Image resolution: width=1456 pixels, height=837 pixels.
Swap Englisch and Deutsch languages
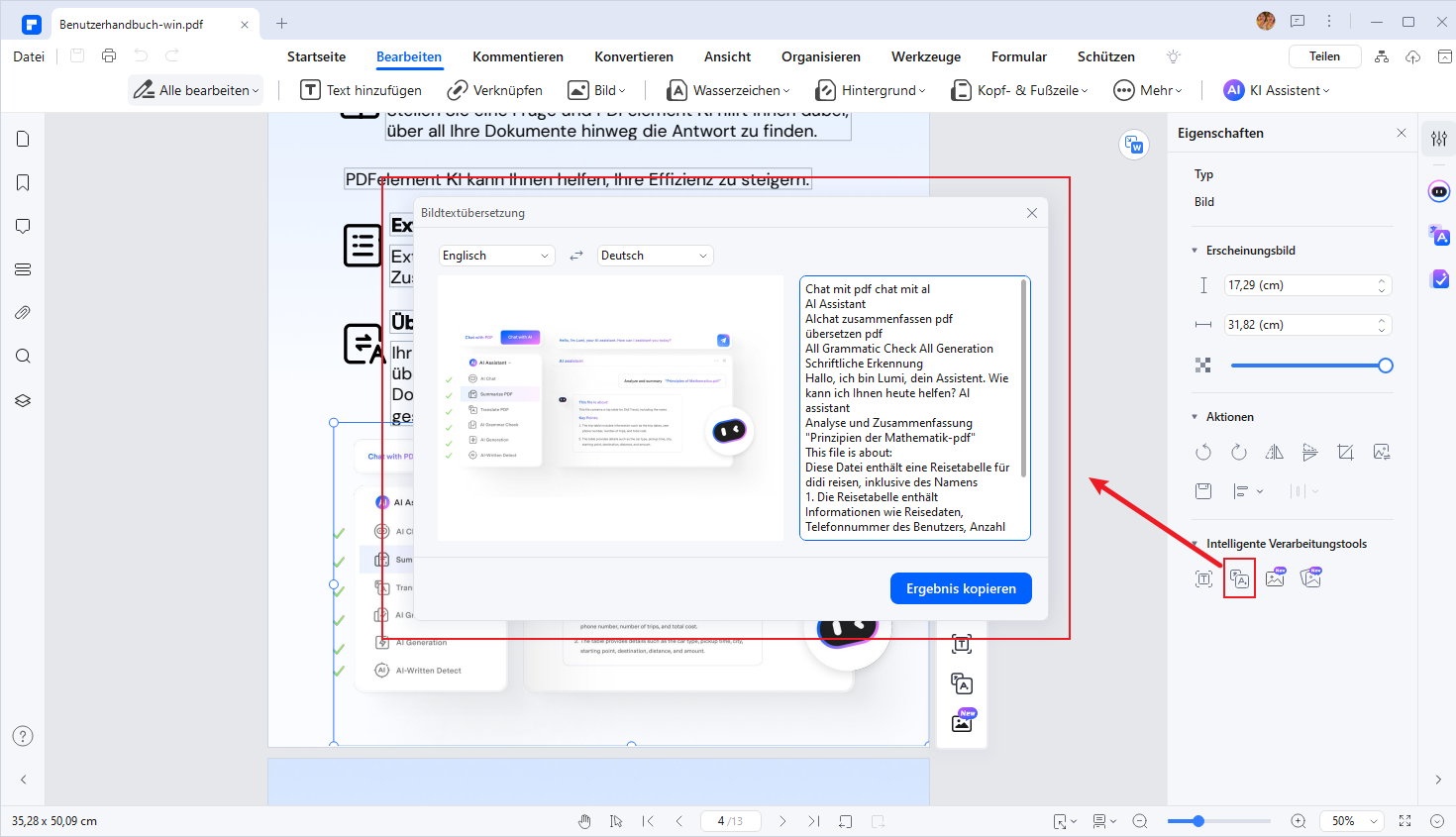(576, 256)
